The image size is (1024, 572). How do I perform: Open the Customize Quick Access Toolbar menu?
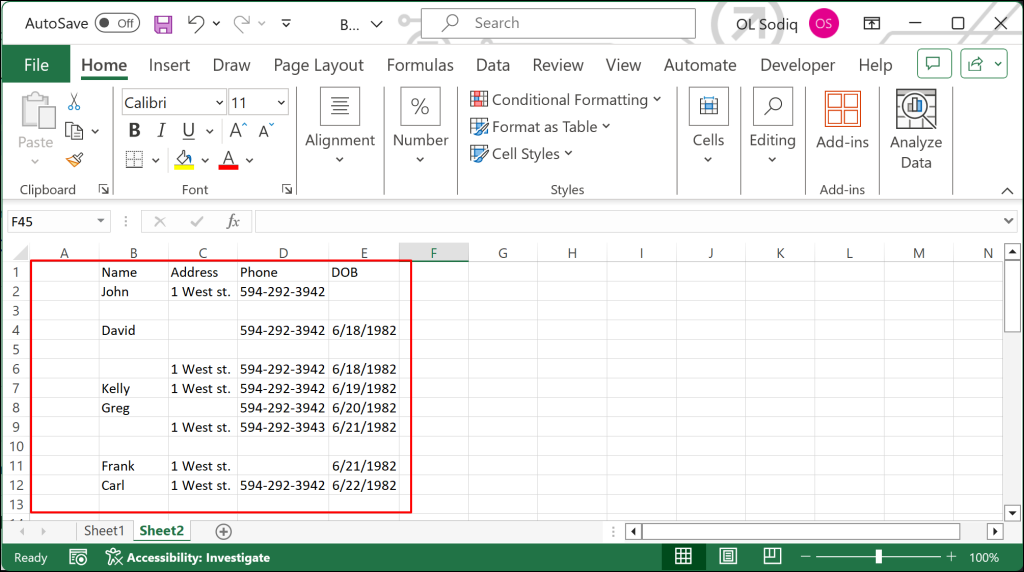tap(286, 24)
